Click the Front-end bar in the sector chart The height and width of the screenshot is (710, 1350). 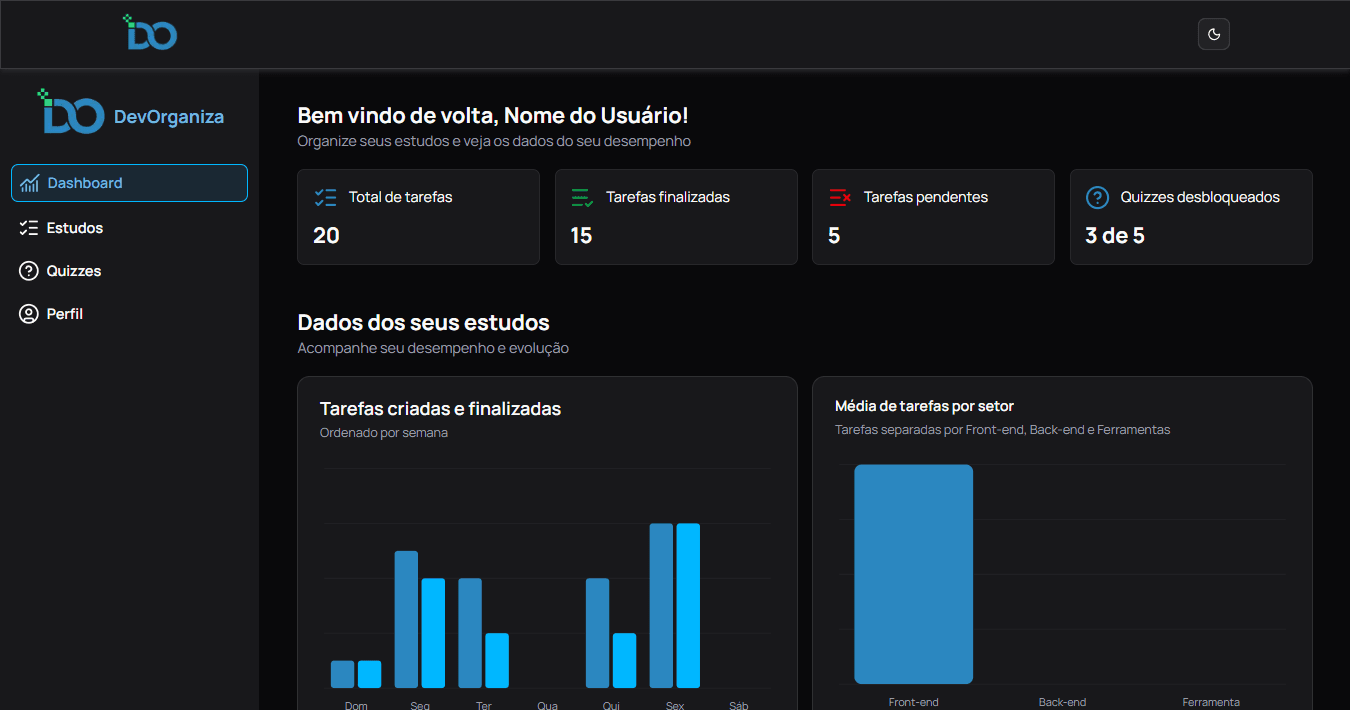click(913, 574)
